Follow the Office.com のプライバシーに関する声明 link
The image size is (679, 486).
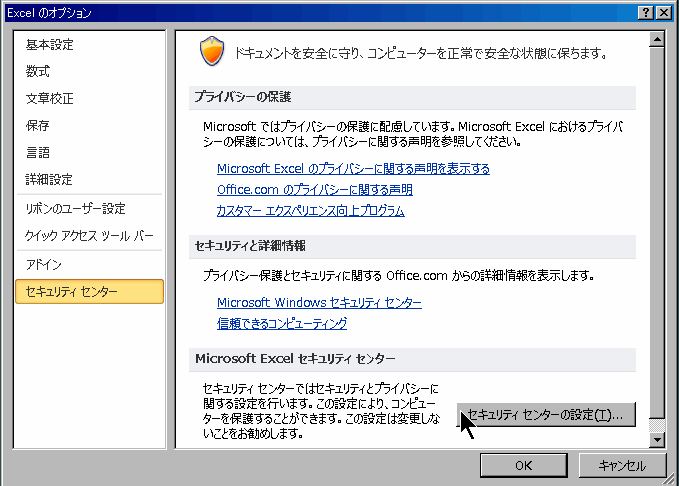coord(315,190)
